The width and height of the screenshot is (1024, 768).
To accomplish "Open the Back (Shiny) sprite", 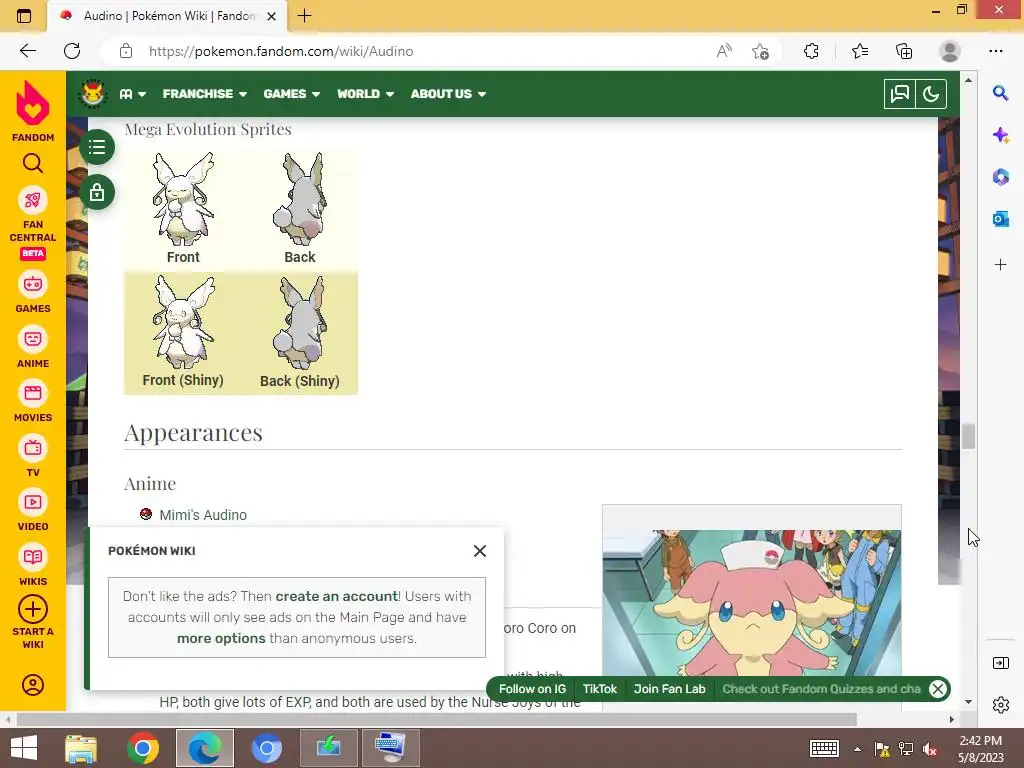I will click(x=300, y=323).
